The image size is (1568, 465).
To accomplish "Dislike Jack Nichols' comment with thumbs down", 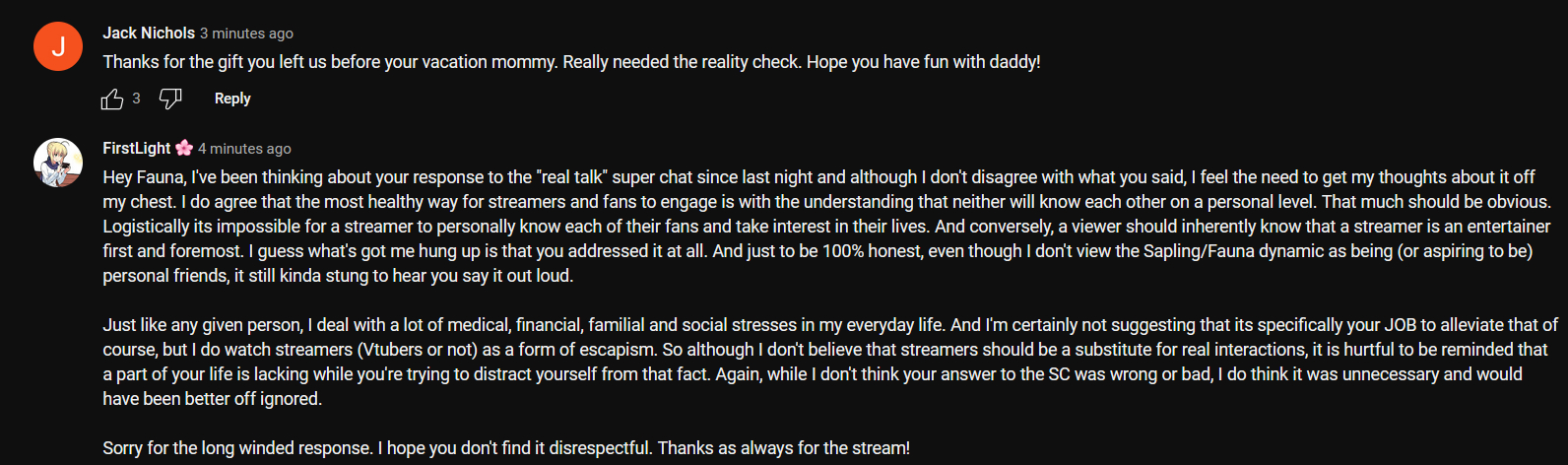I will 170,99.
